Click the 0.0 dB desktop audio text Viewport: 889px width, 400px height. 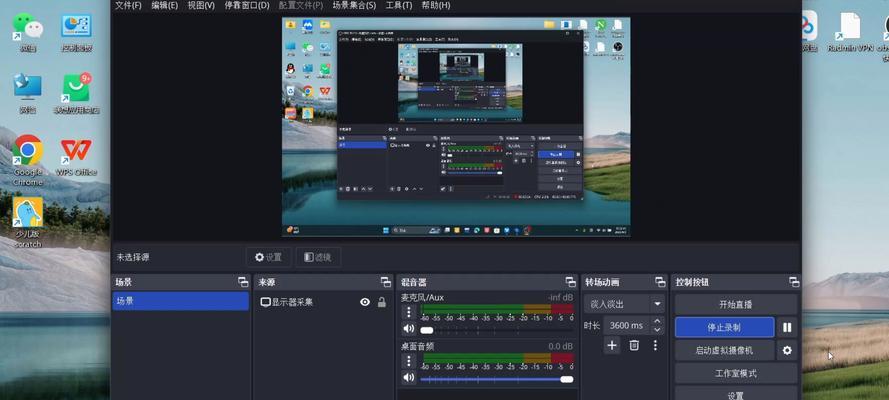point(561,346)
